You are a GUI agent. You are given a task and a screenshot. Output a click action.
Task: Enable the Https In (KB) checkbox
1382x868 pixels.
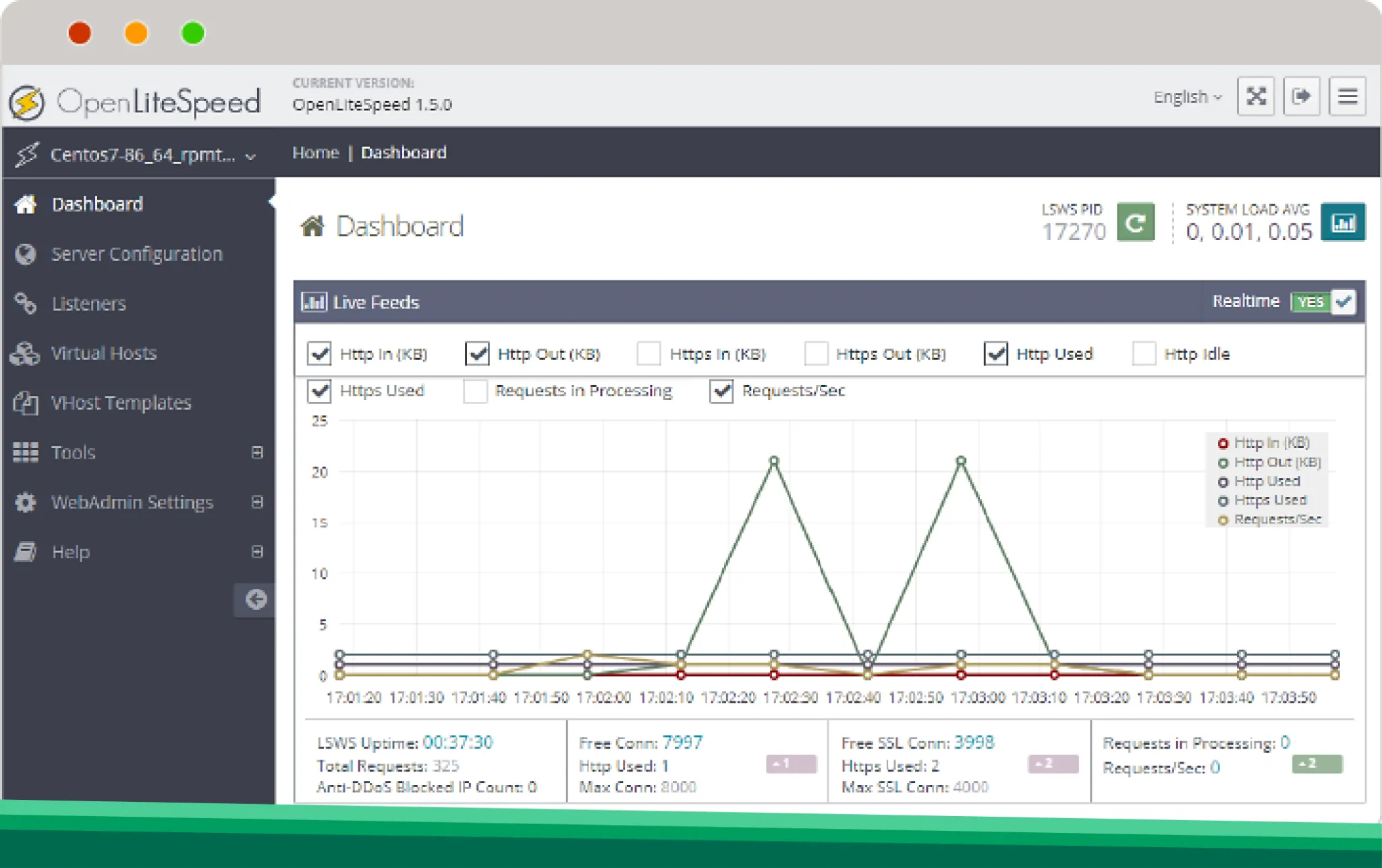(x=648, y=353)
